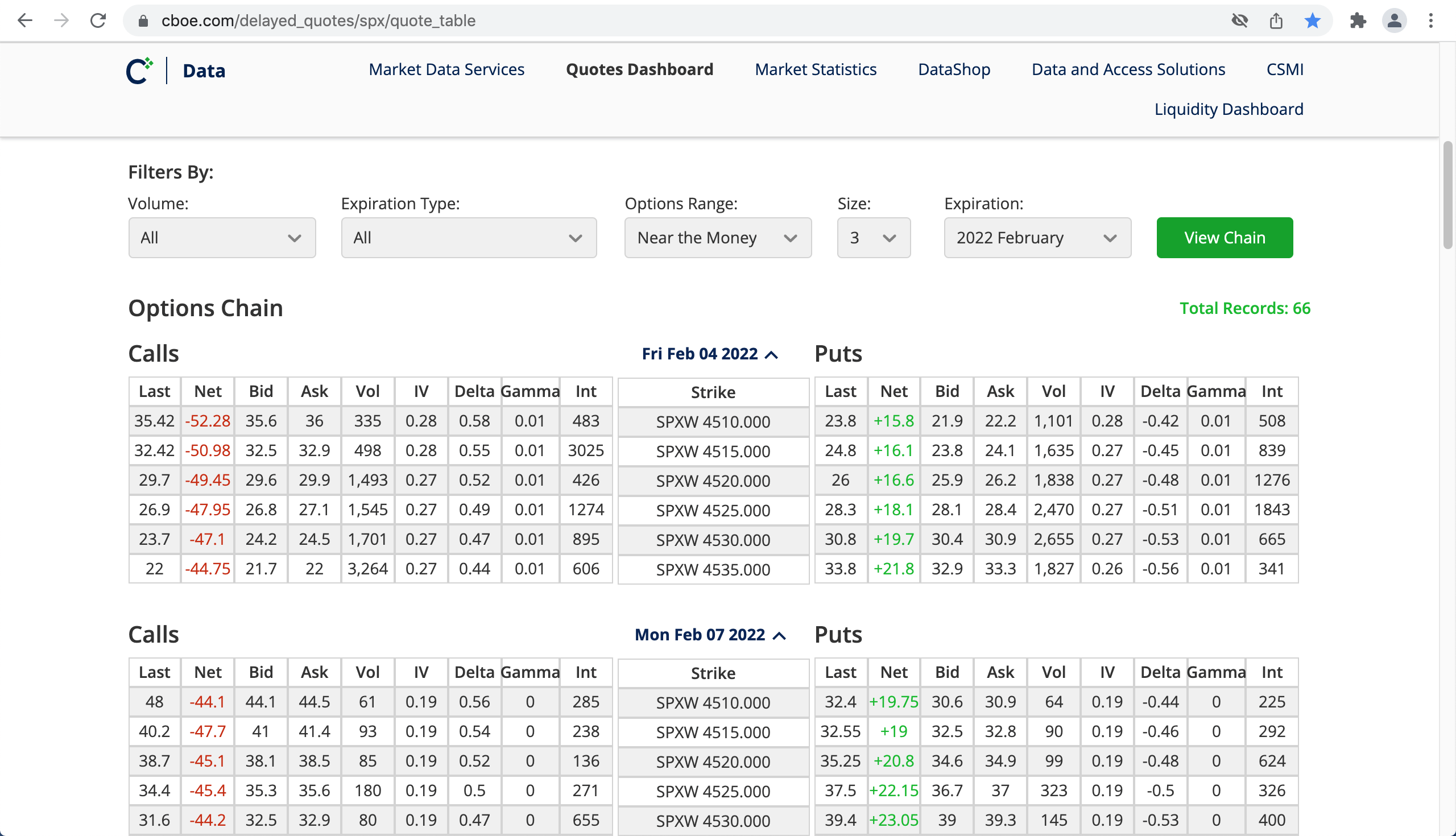Image resolution: width=1456 pixels, height=836 pixels.
Task: Reload the page with refresh icon
Action: coord(98,20)
